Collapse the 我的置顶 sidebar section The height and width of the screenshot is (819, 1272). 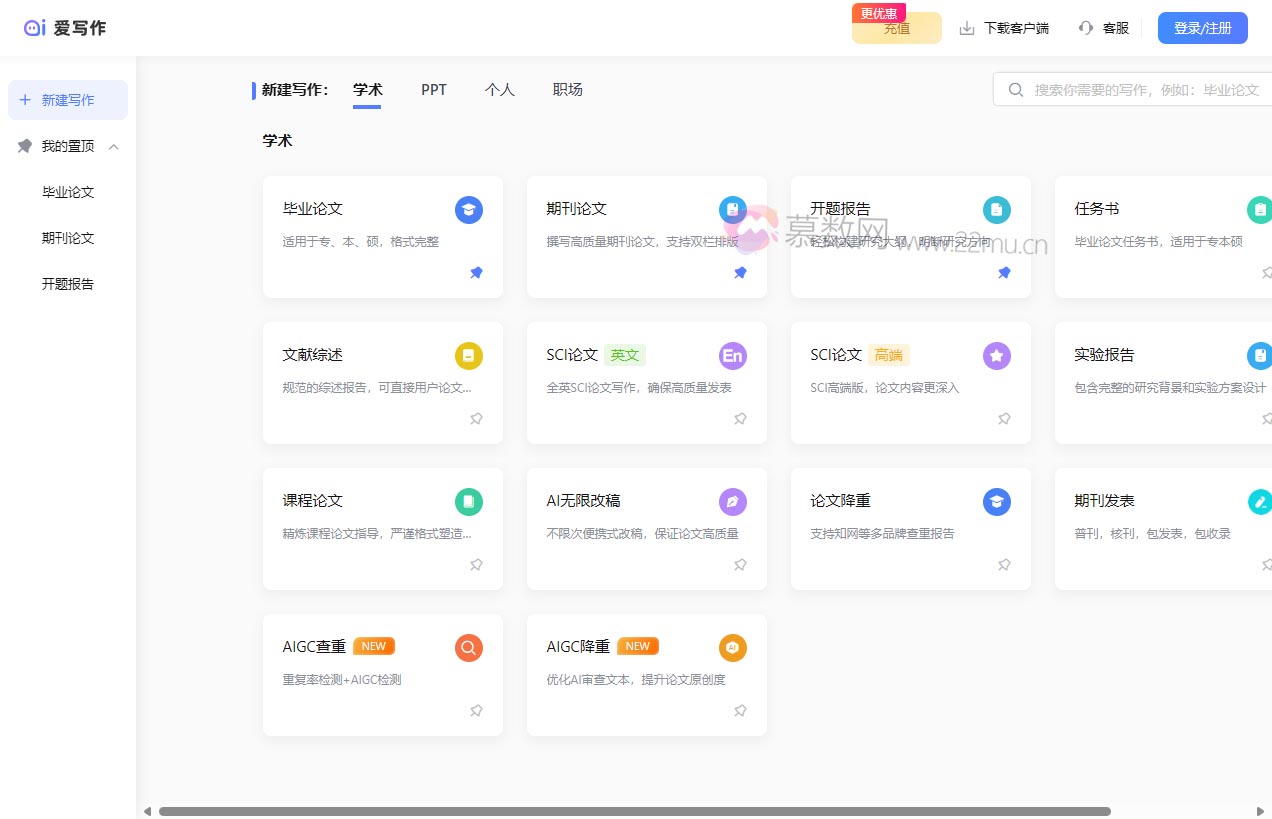[x=114, y=147]
